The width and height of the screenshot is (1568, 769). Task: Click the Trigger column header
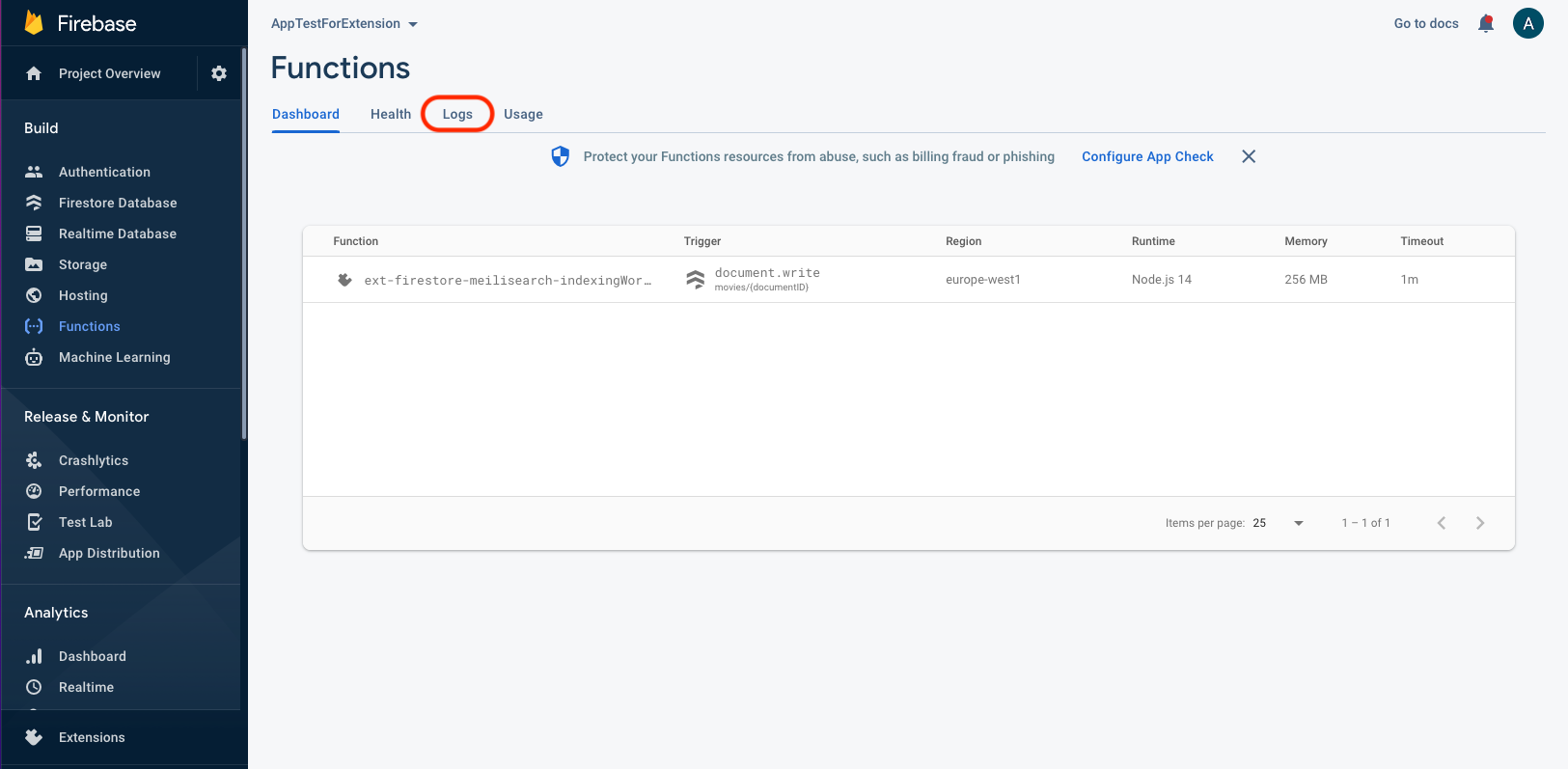tap(702, 241)
